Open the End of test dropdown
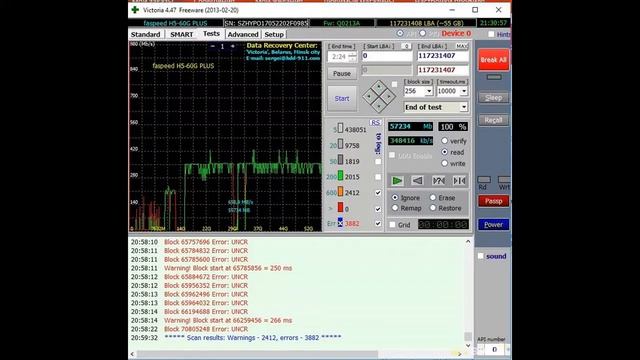The image size is (640, 360). 464,107
